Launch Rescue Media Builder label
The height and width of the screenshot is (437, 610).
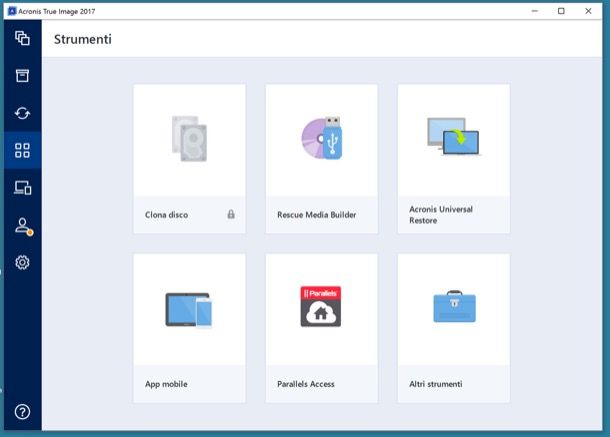click(x=317, y=215)
